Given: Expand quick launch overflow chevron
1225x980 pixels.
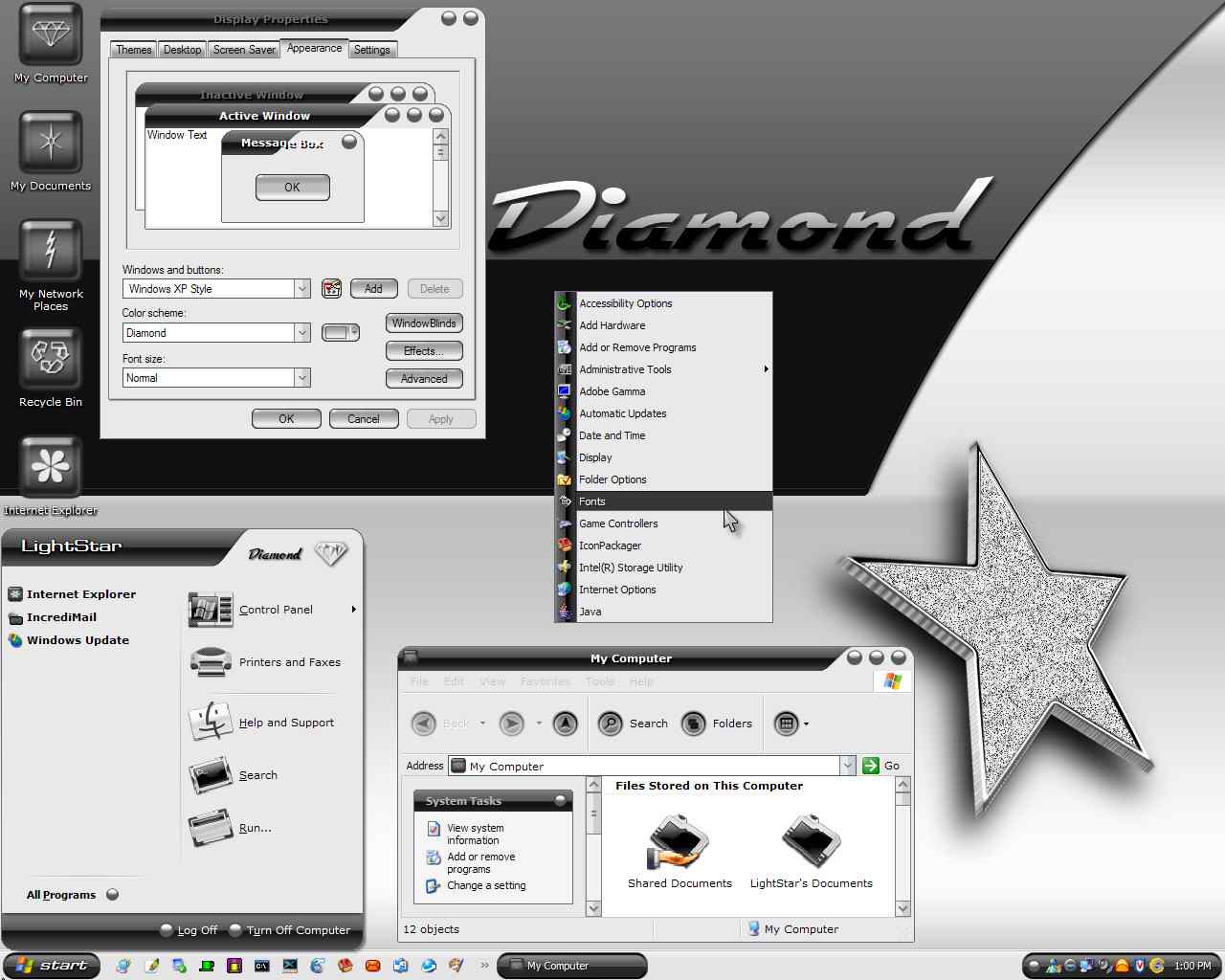Looking at the screenshot, I should [484, 966].
